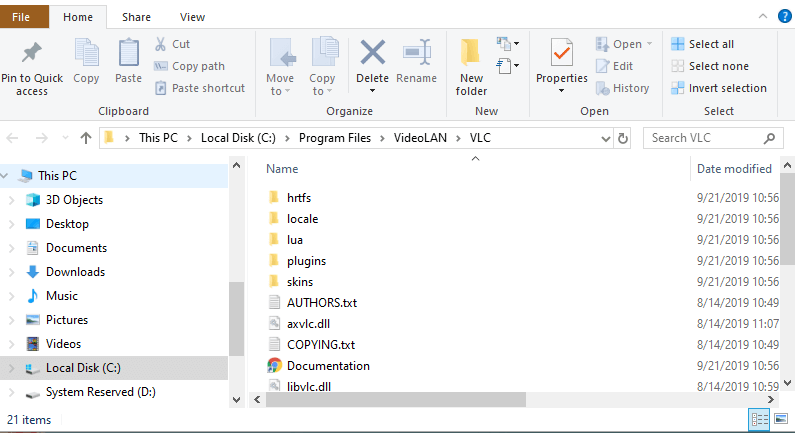This screenshot has height=433, width=795.
Task: Click VideoLAN in the address path
Action: 420,138
